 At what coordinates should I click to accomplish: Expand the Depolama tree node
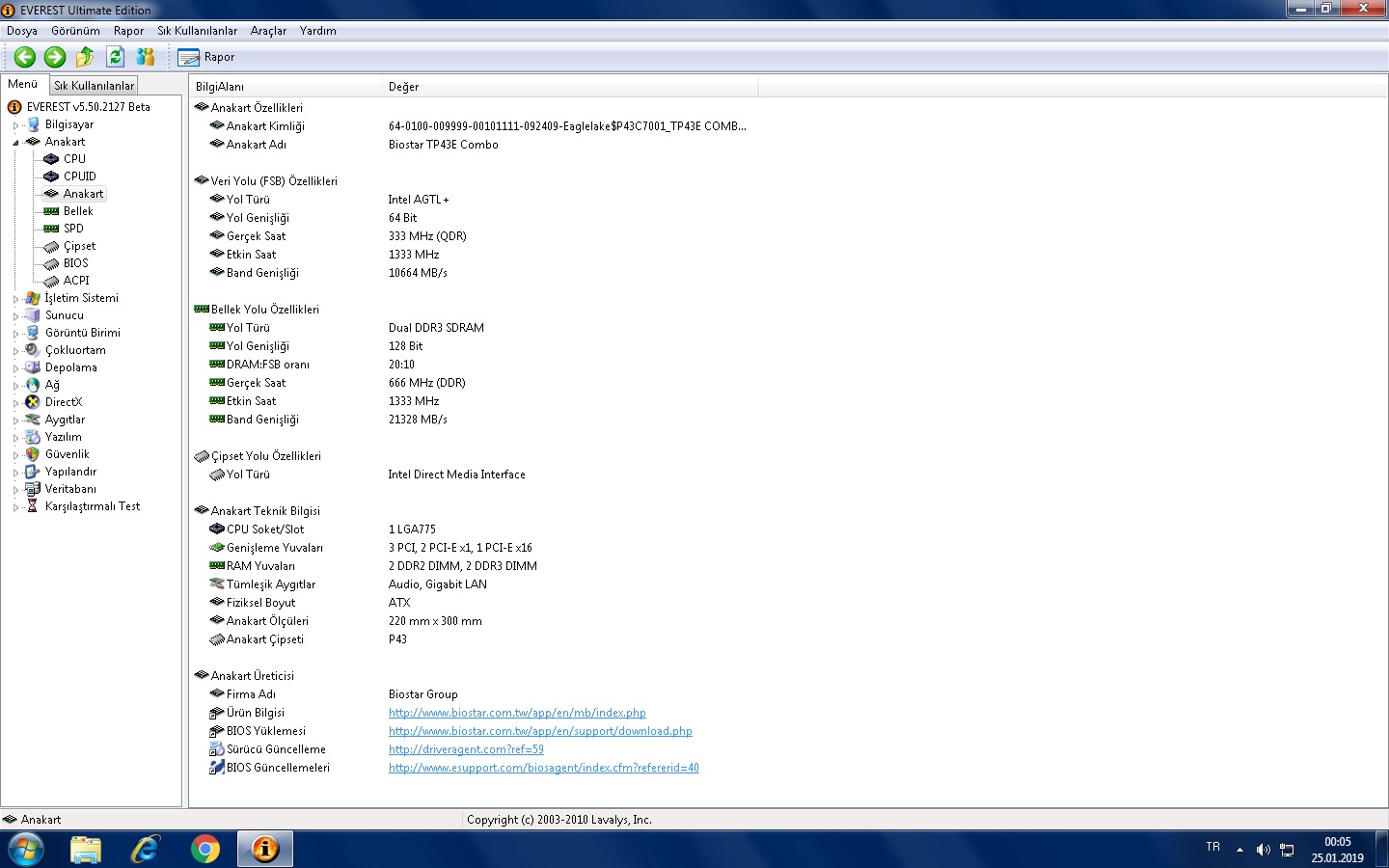tap(15, 367)
